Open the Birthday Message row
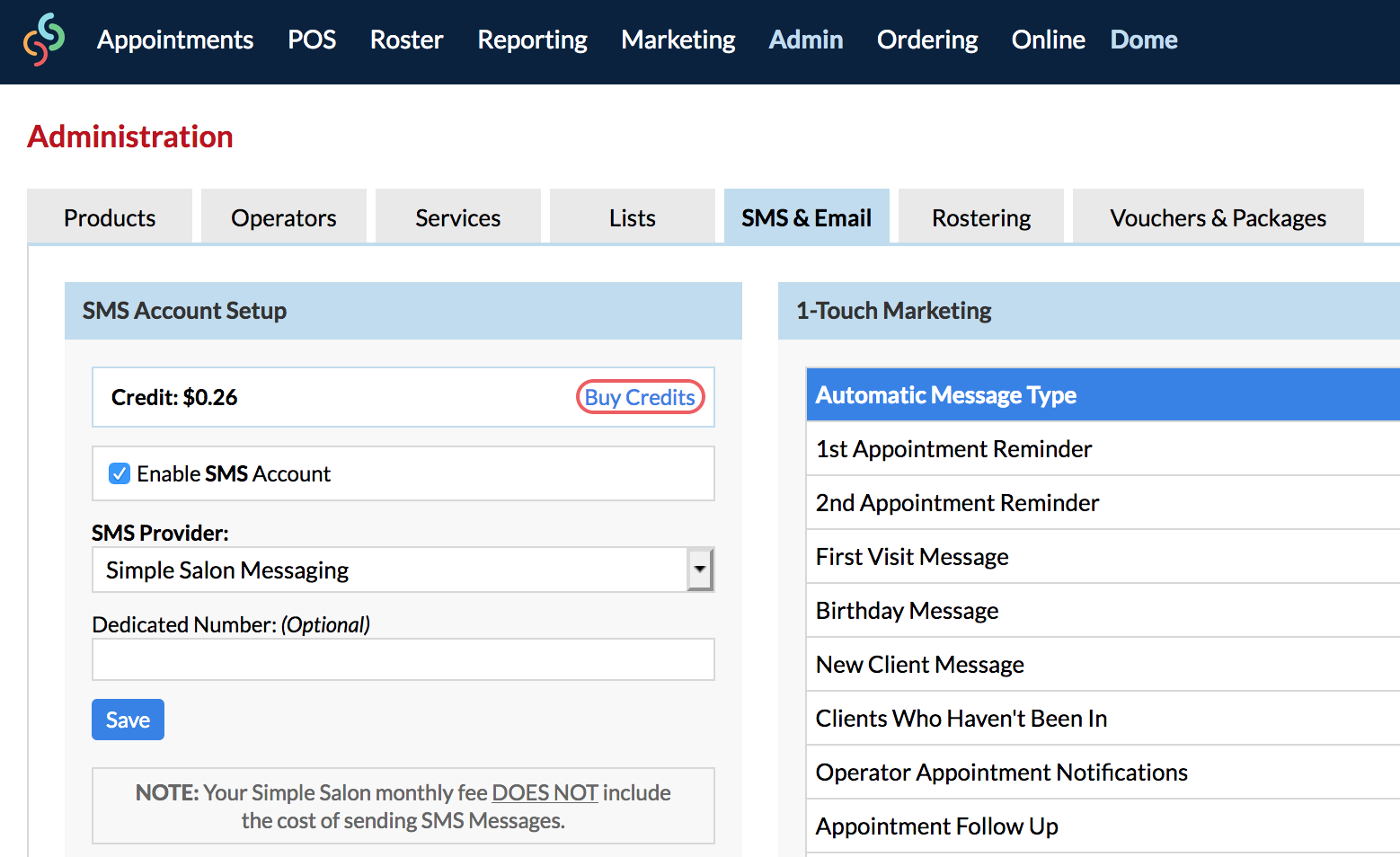This screenshot has width=1400, height=857. pos(907,611)
